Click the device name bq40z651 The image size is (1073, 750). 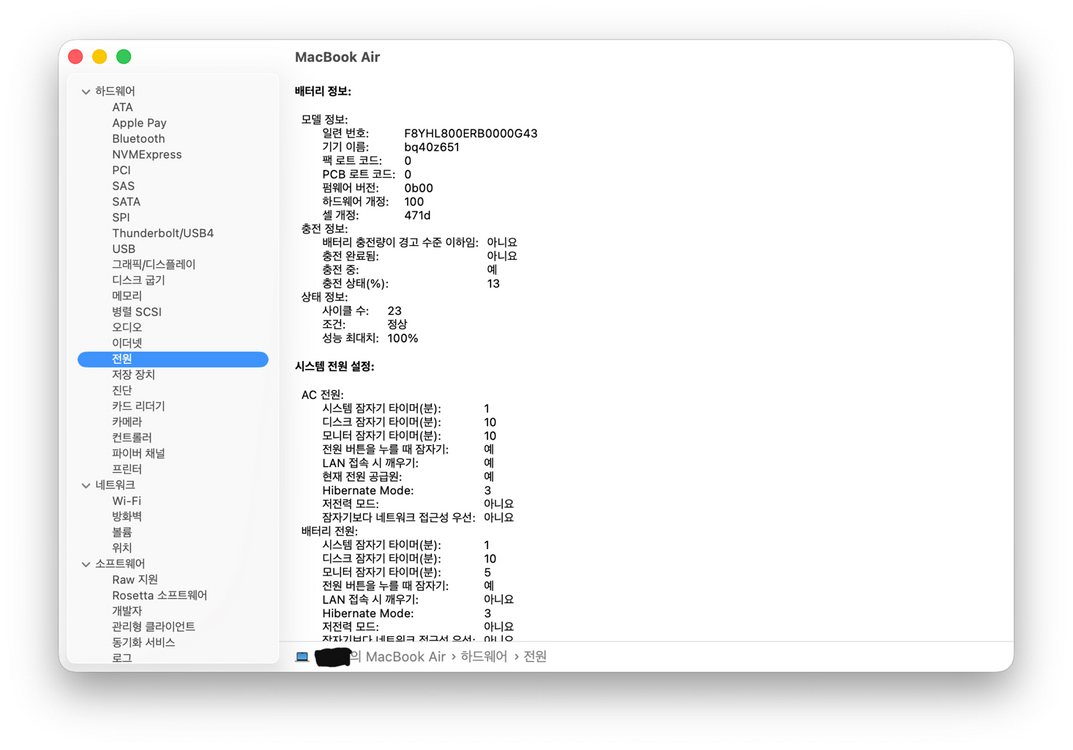coord(432,147)
